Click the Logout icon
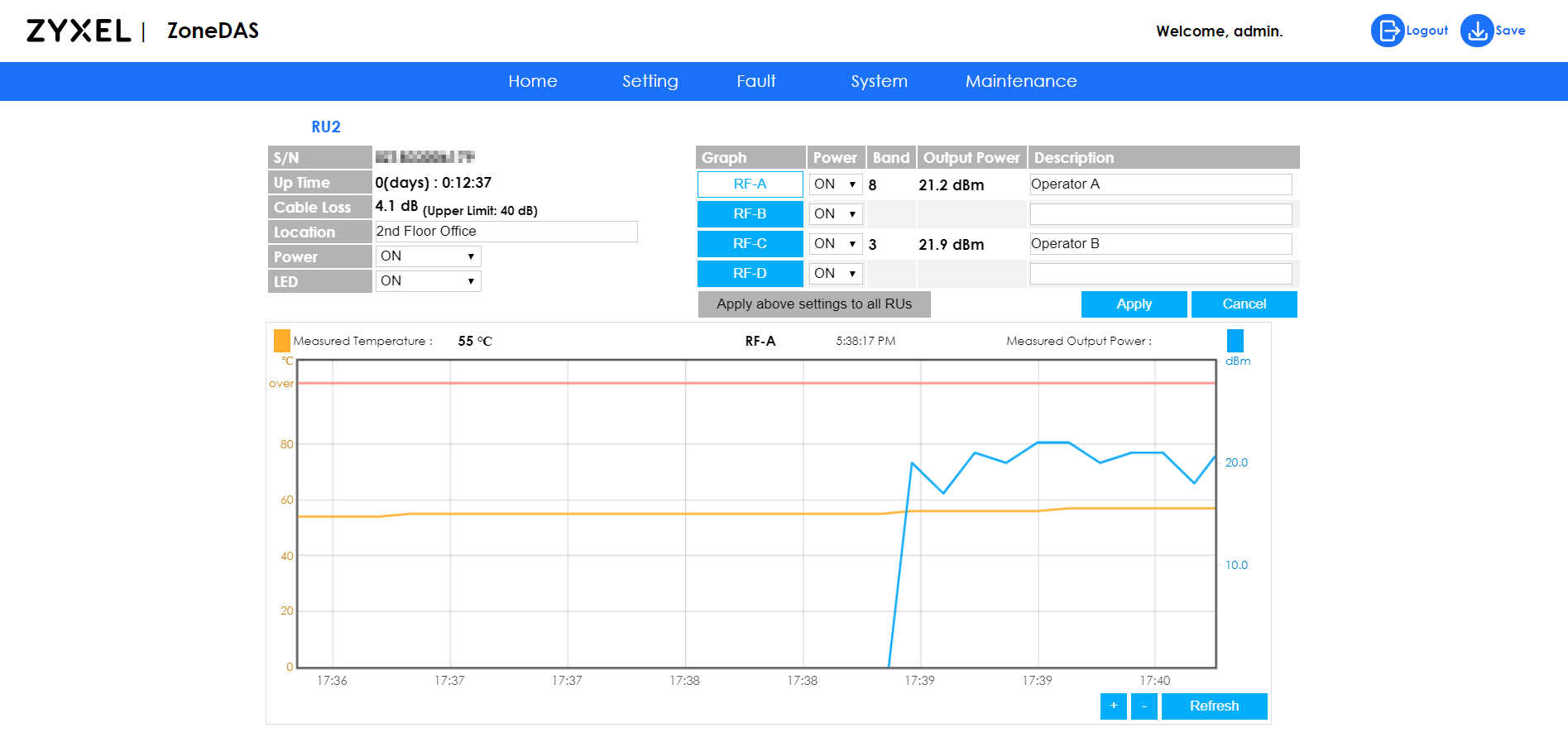Image resolution: width=1568 pixels, height=742 pixels. tap(1388, 31)
